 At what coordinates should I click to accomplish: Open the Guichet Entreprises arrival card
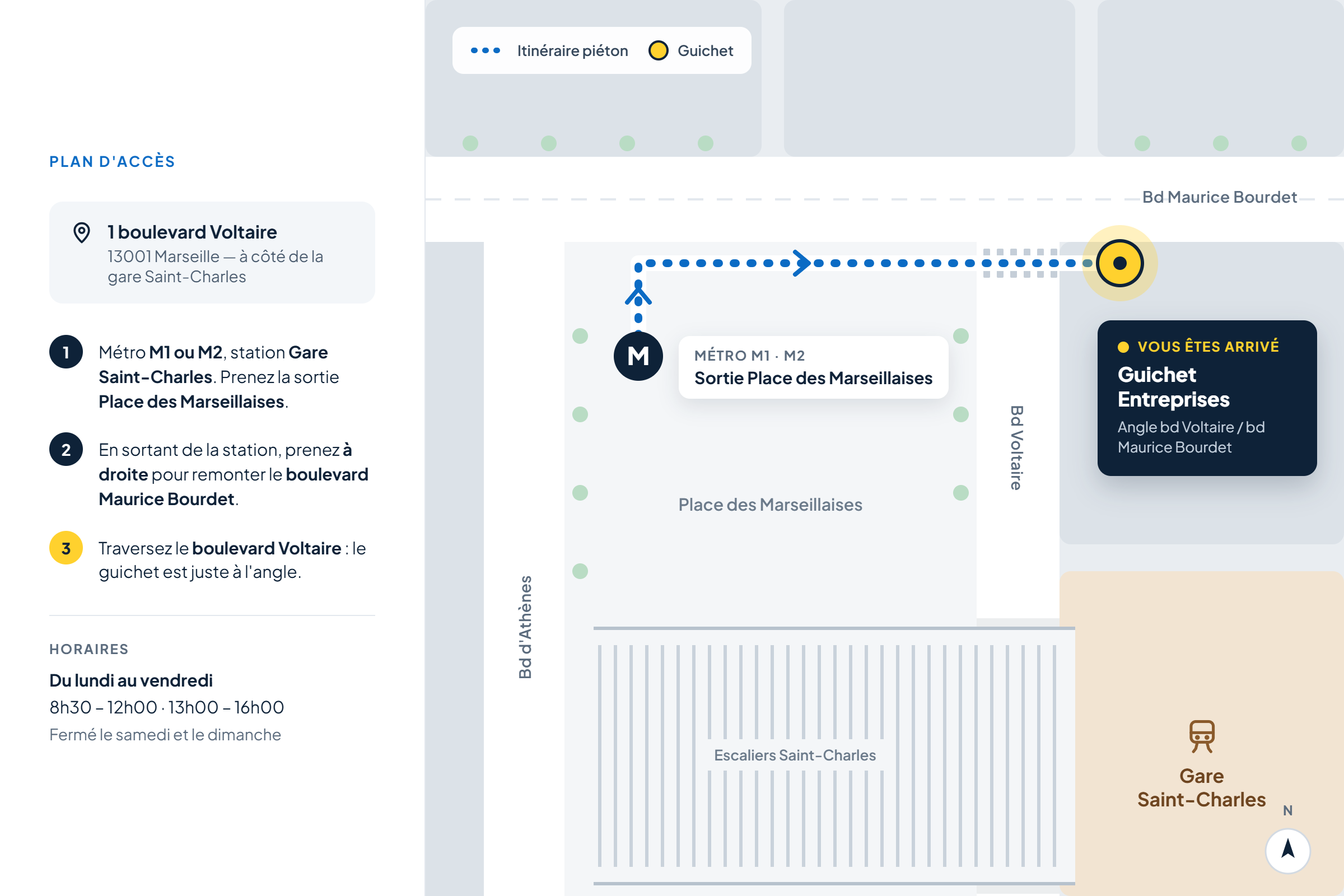pos(1207,398)
